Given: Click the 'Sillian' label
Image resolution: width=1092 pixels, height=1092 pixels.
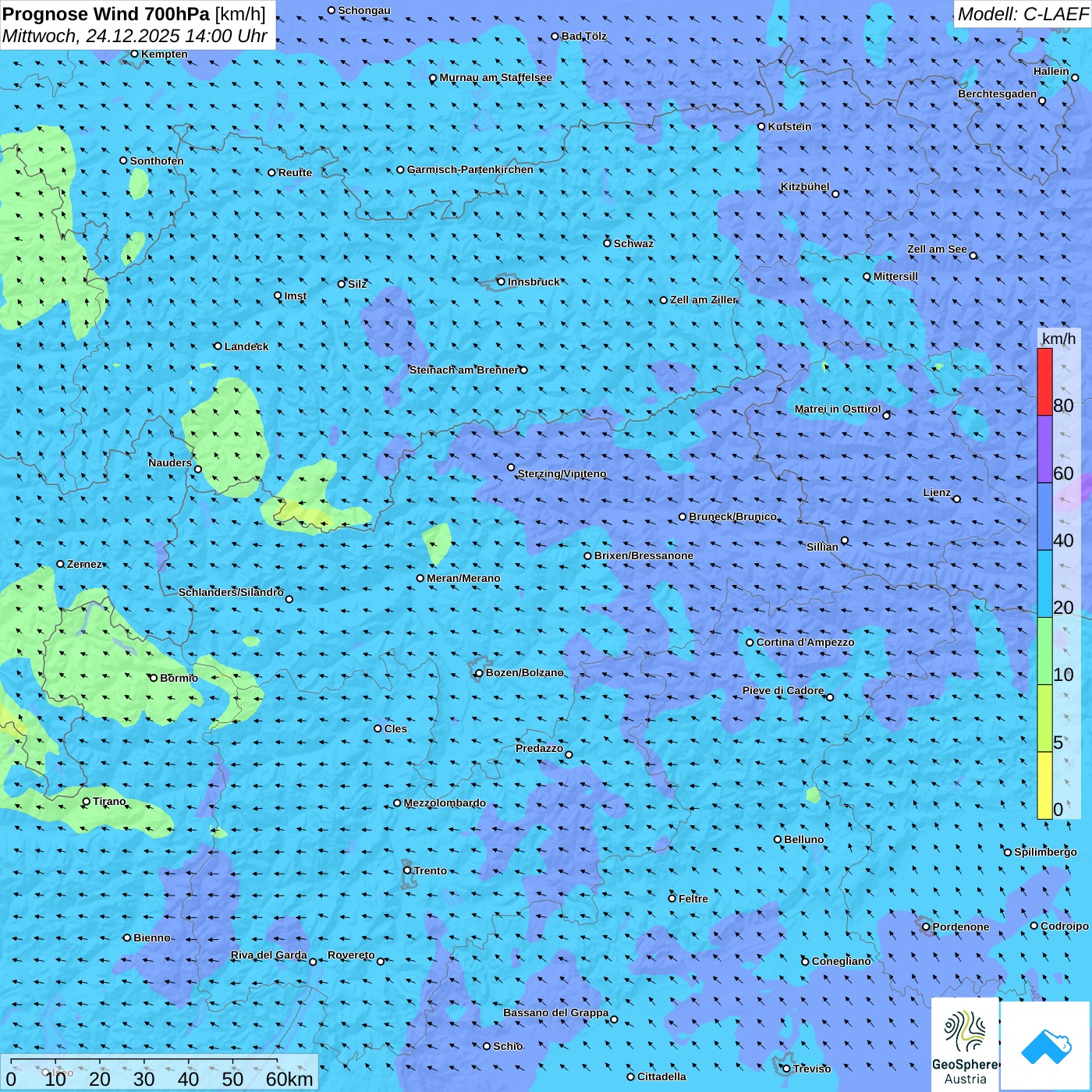Looking at the screenshot, I should click(x=822, y=547).
